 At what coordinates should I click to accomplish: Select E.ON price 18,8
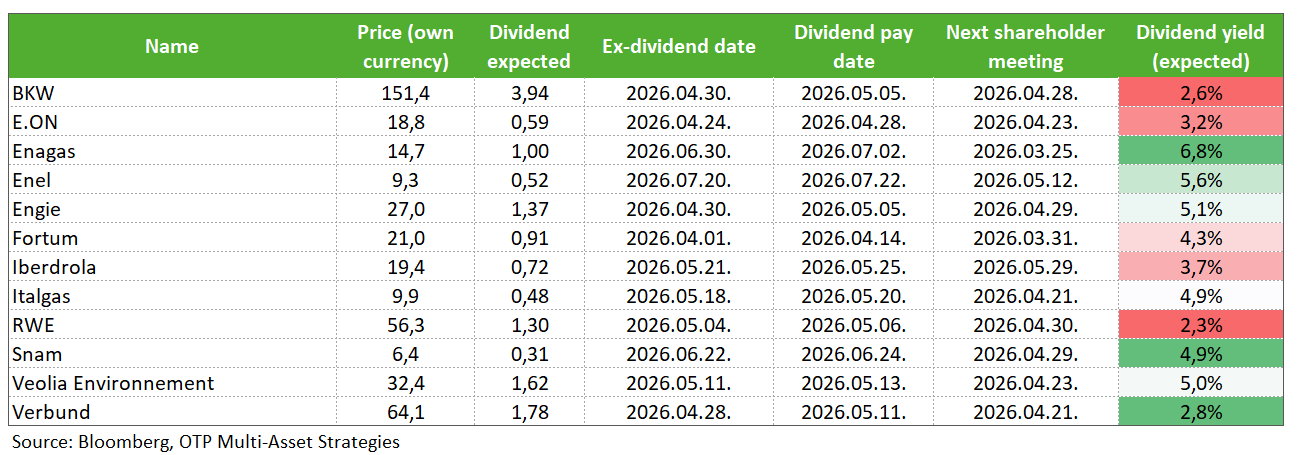405,122
